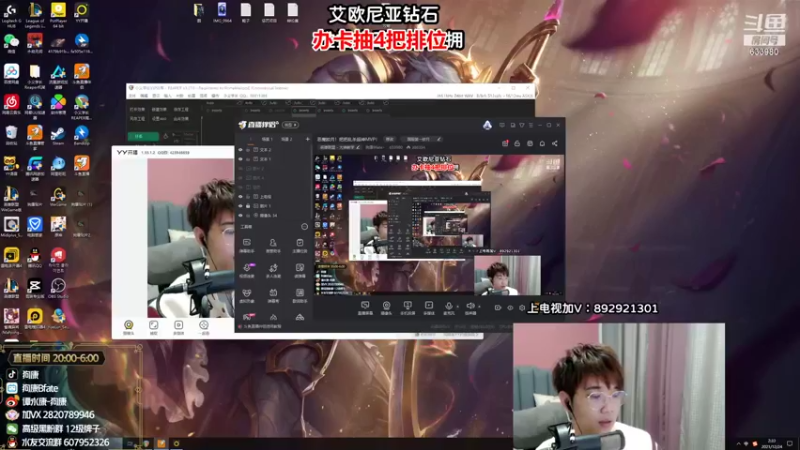800x450 pixels.
Task: Open the WeChat desktop icon
Action: click(11, 43)
